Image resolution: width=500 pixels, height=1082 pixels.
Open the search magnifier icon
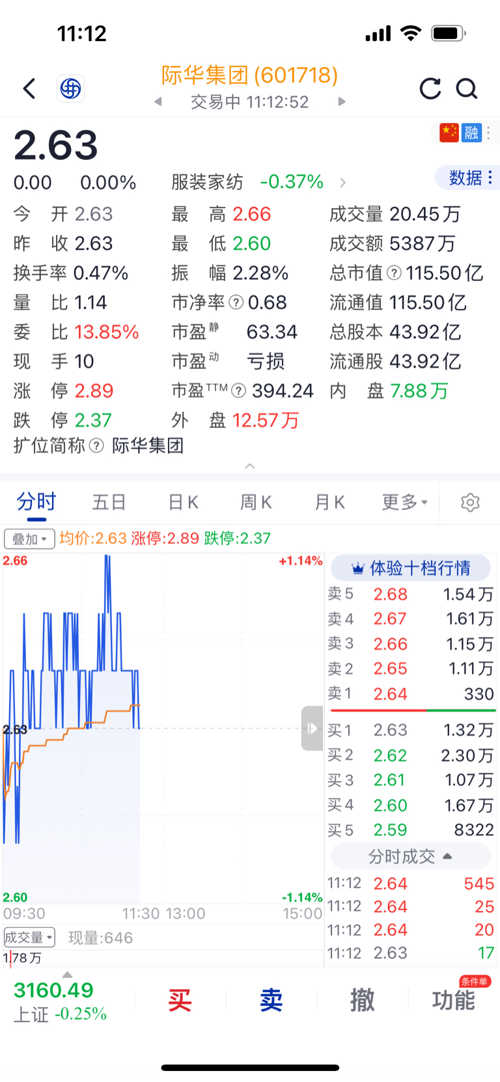(x=467, y=88)
